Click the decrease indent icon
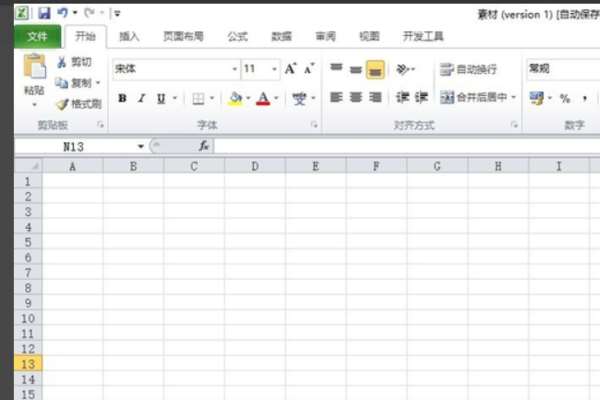Image resolution: width=600 pixels, height=400 pixels. pos(402,97)
